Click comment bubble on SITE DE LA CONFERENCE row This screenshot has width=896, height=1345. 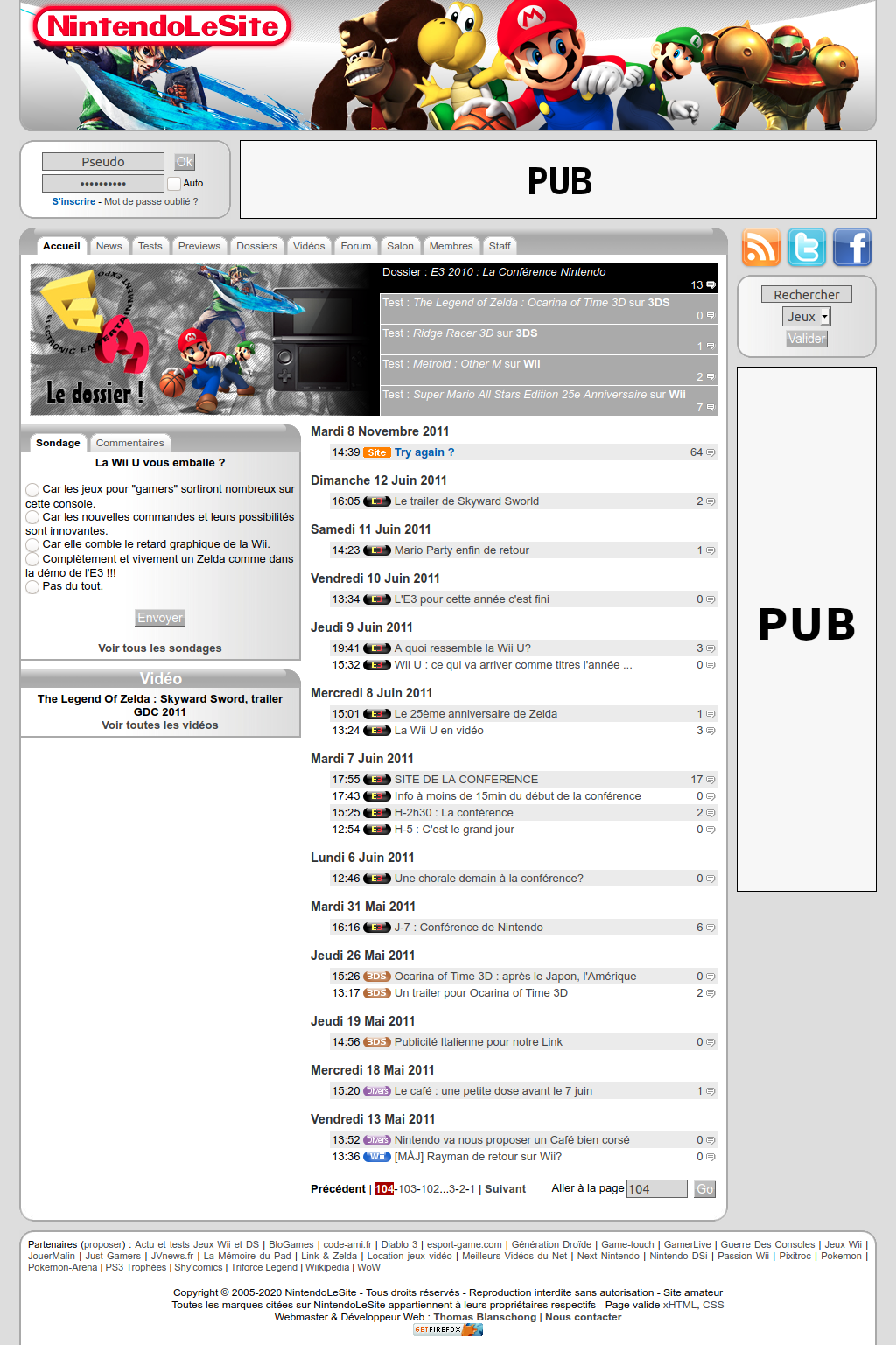pos(710,780)
